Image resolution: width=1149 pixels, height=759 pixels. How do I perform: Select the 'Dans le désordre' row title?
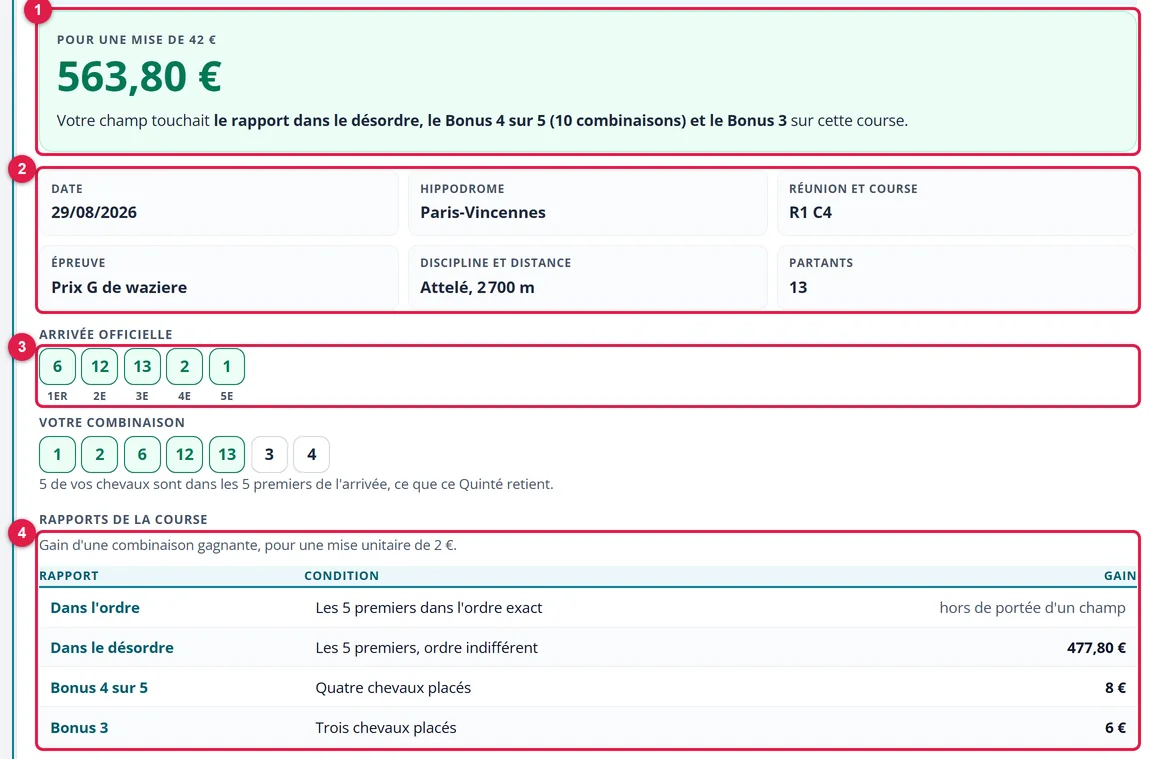click(112, 648)
